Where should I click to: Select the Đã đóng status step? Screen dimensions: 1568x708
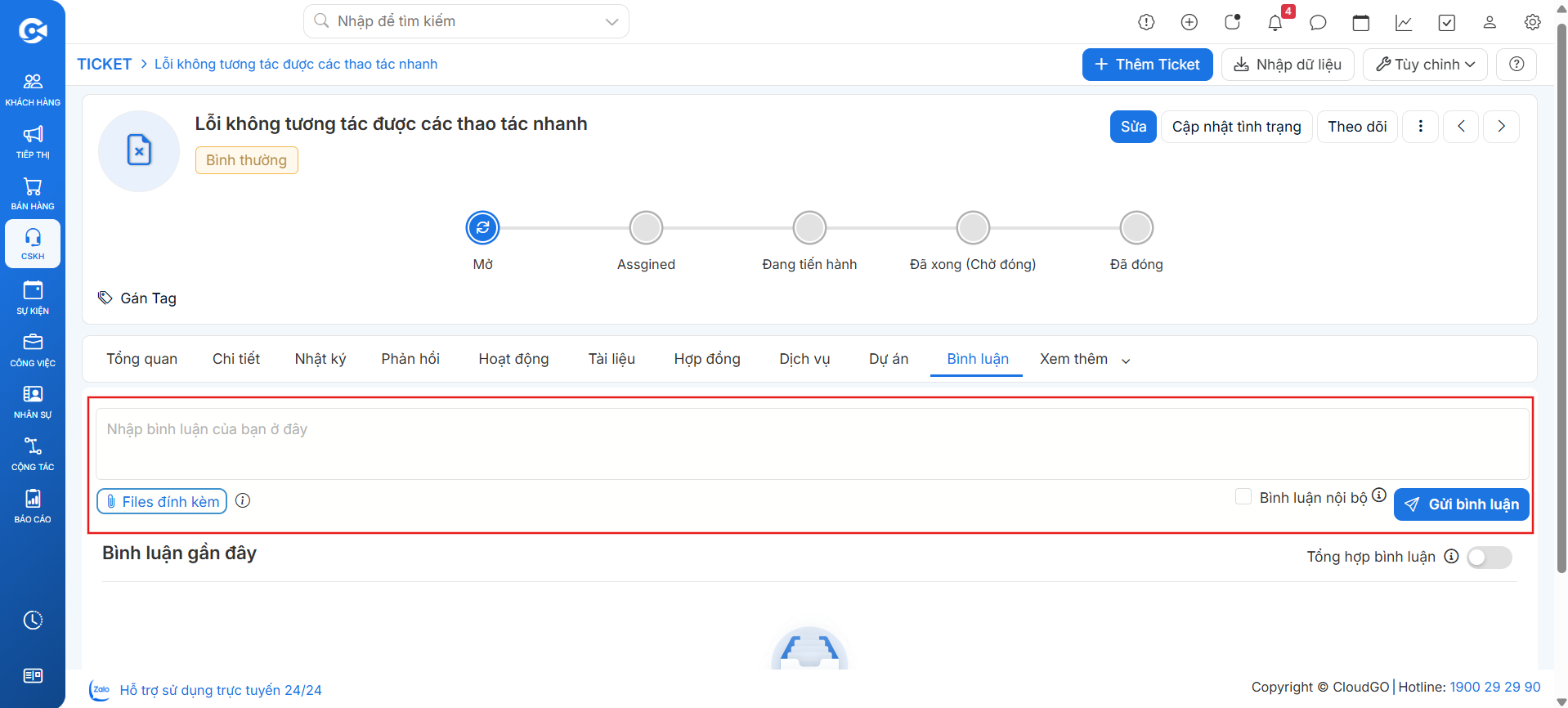(x=1136, y=227)
